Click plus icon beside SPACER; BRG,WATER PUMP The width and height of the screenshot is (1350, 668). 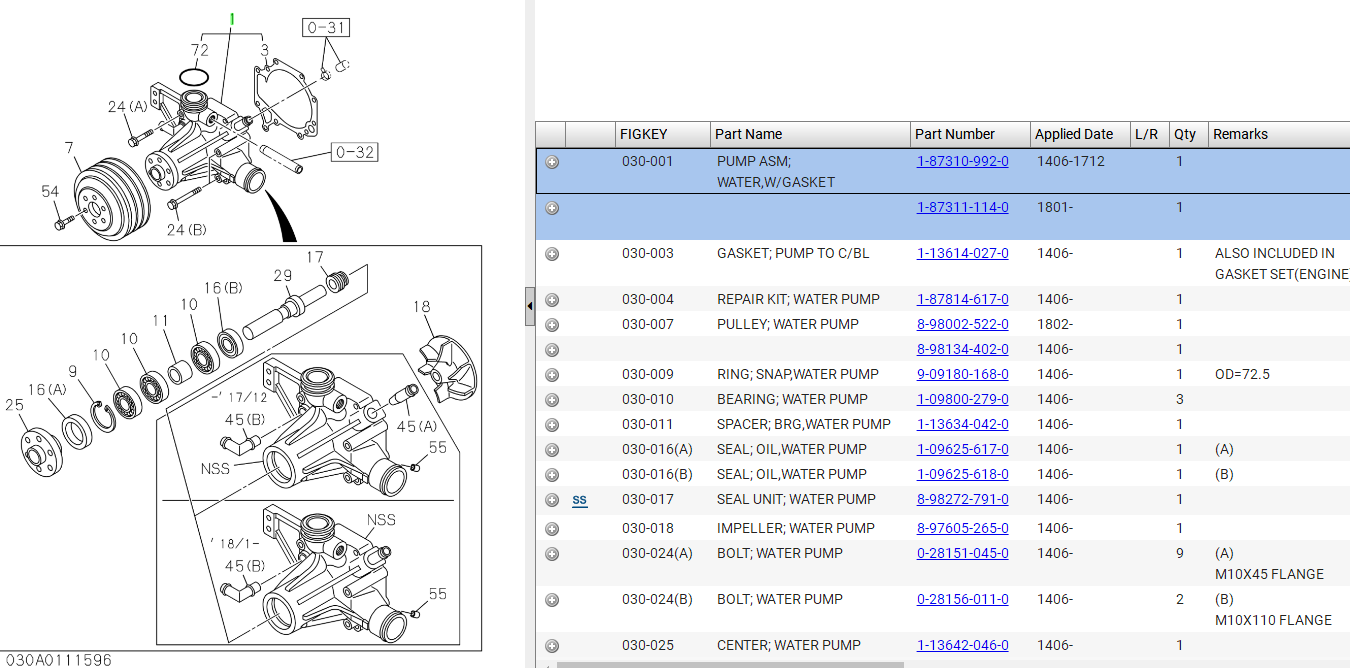tap(552, 425)
